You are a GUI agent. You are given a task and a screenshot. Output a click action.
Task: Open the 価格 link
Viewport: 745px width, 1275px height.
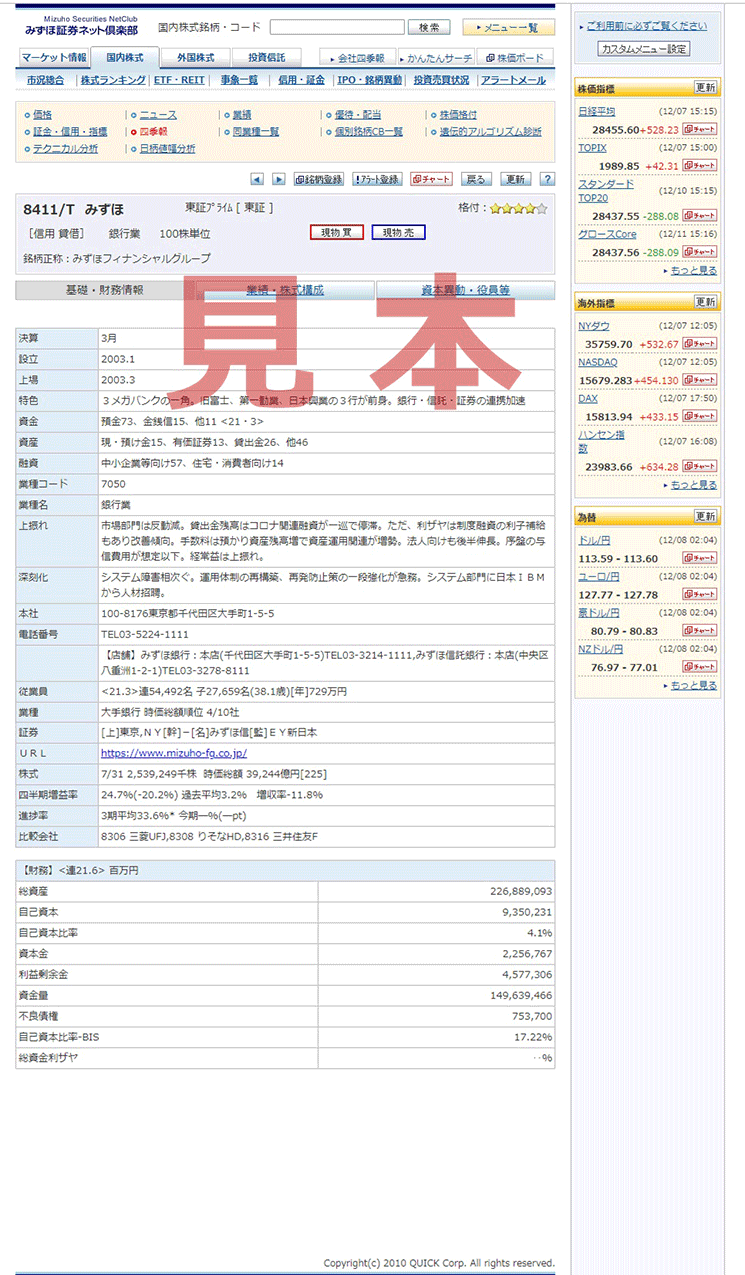42,115
